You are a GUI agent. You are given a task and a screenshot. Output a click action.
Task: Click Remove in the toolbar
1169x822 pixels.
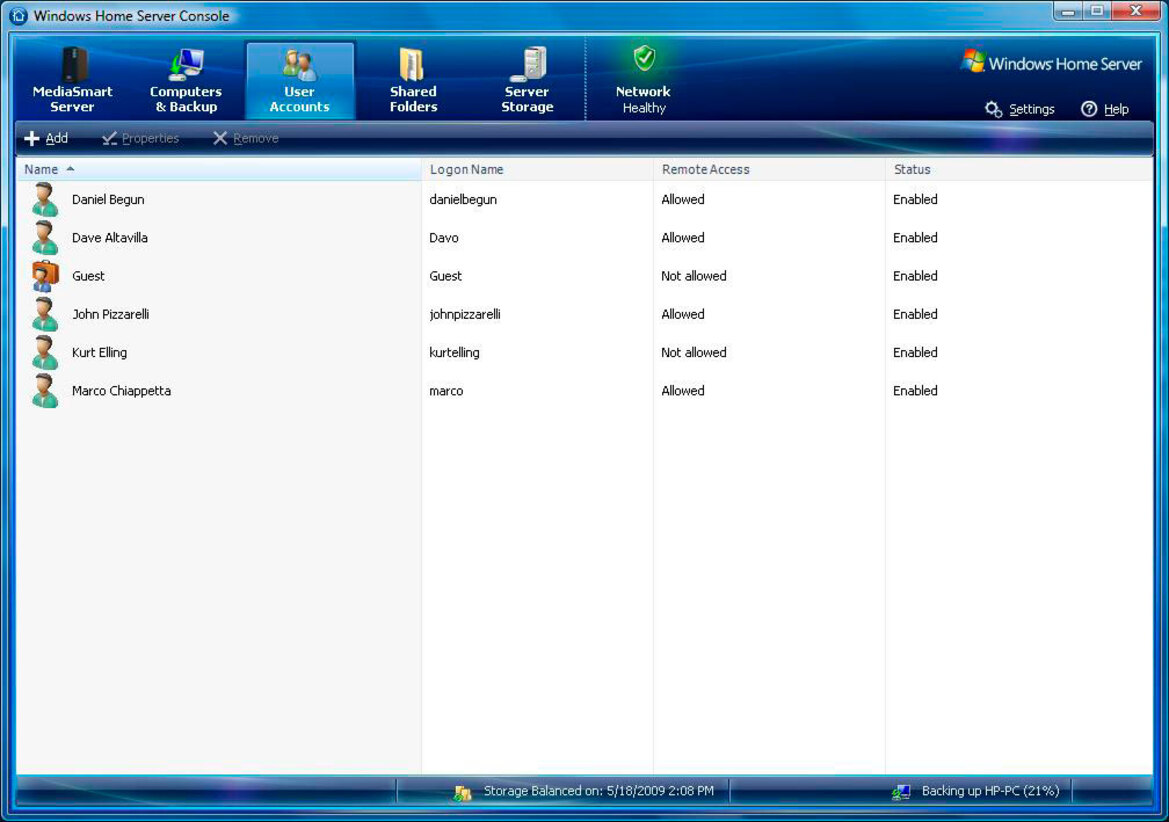(246, 138)
